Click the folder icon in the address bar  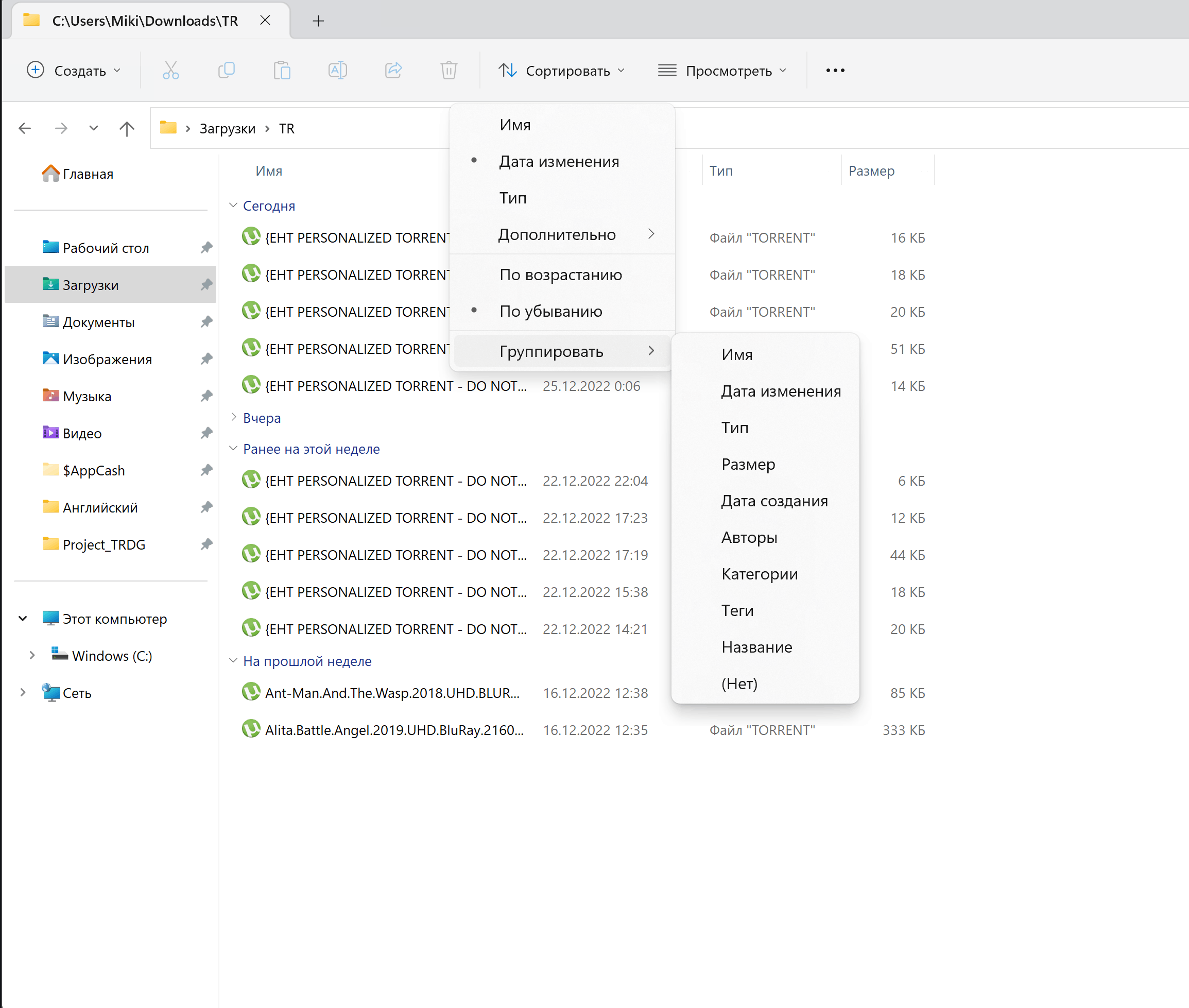pos(168,127)
